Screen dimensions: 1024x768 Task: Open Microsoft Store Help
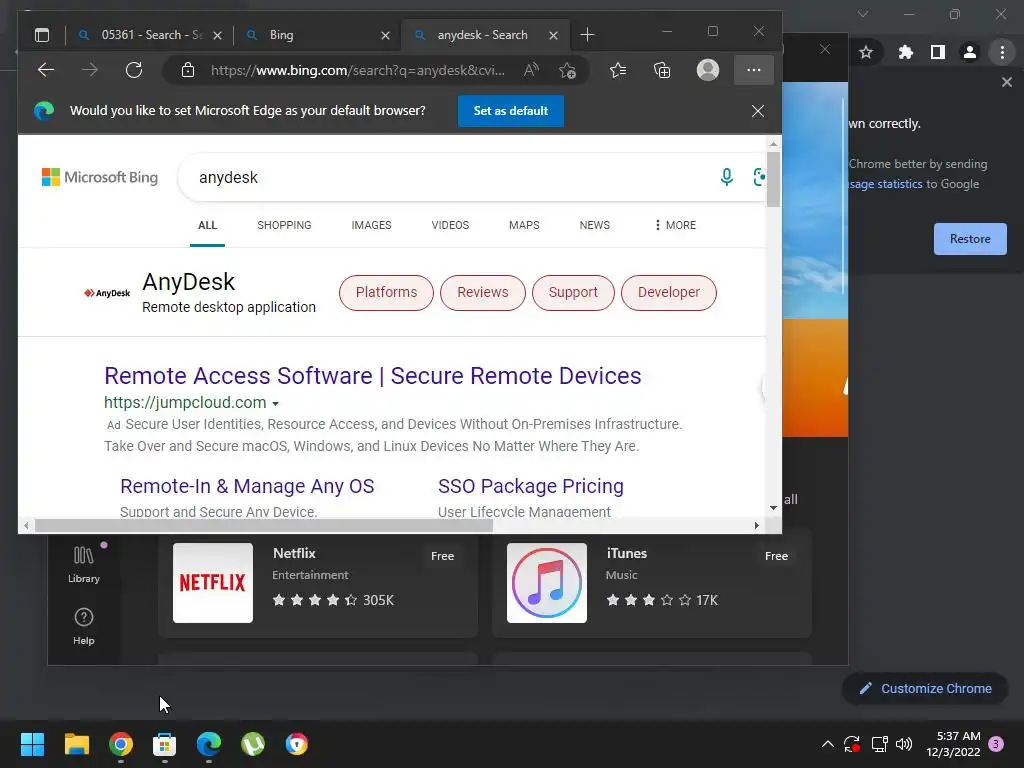(x=84, y=626)
